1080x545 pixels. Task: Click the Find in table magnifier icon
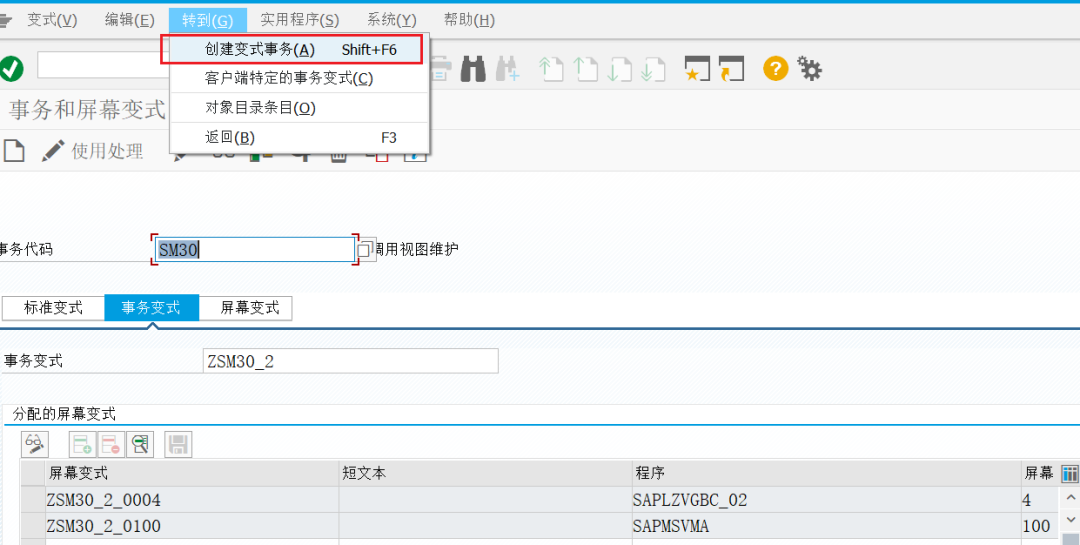[140, 444]
